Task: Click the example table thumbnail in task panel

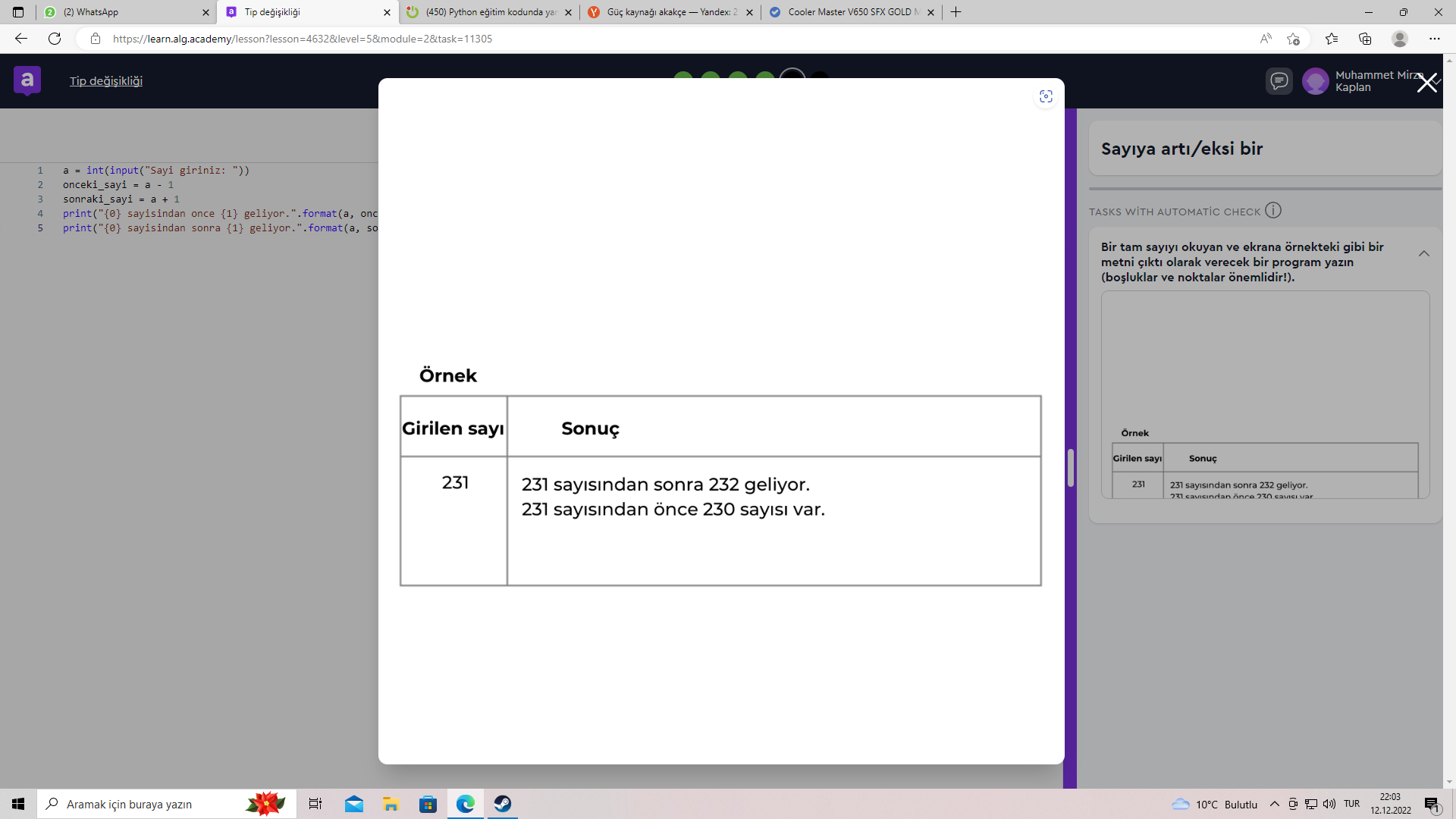Action: [1264, 470]
